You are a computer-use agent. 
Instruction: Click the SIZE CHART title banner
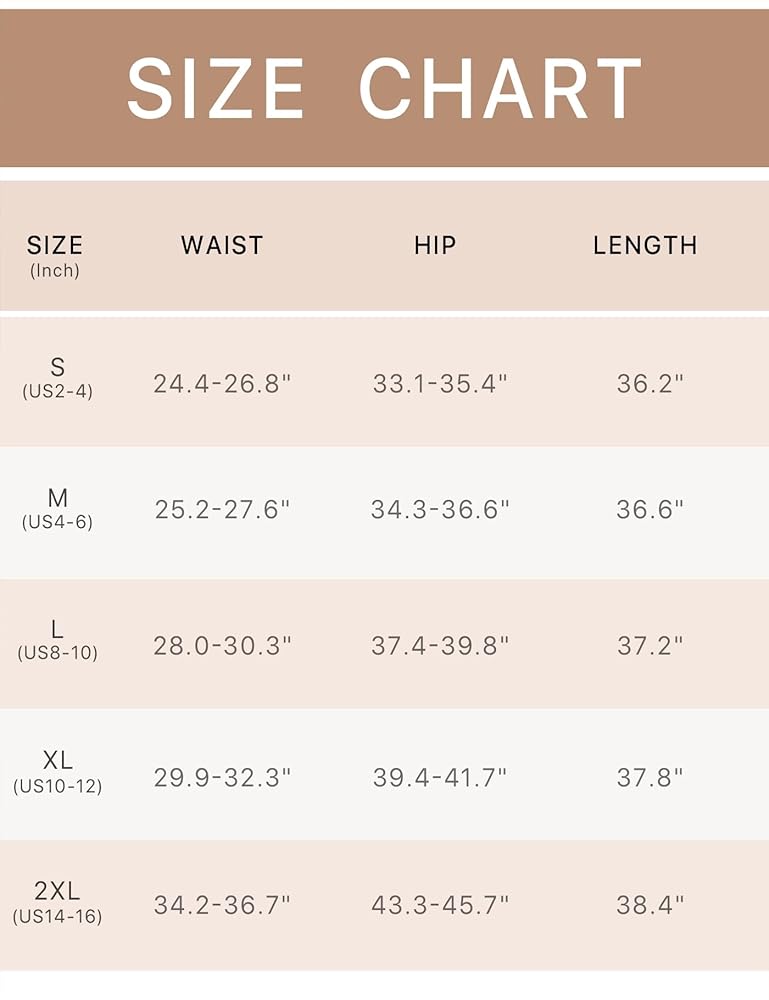coord(384,88)
